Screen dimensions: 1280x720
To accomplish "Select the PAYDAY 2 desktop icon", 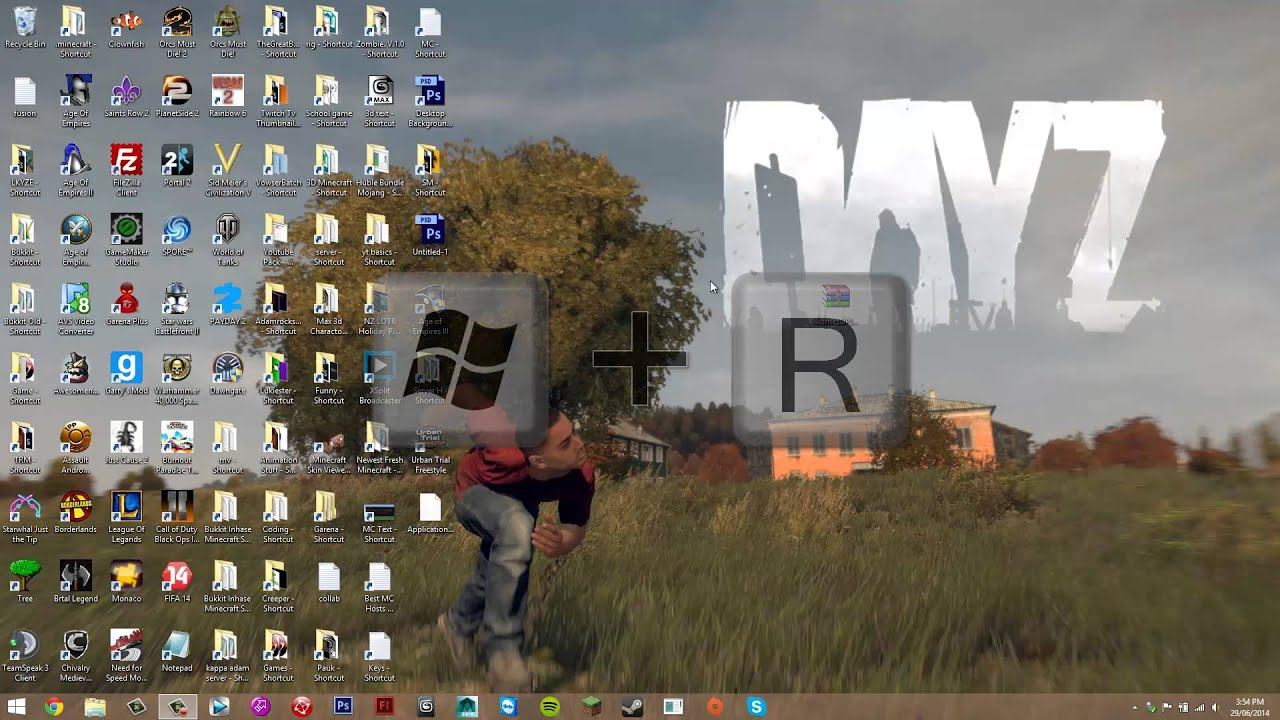I will point(228,305).
